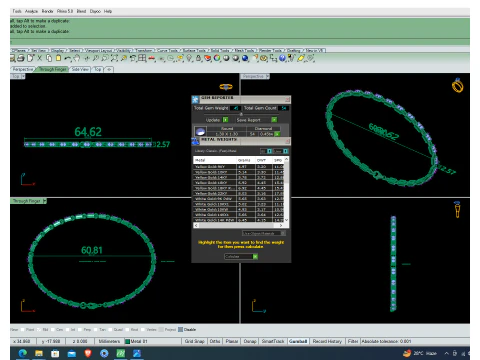Screen dimensions: 480x360
Task: Open the Help menu
Action: (x=108, y=11)
